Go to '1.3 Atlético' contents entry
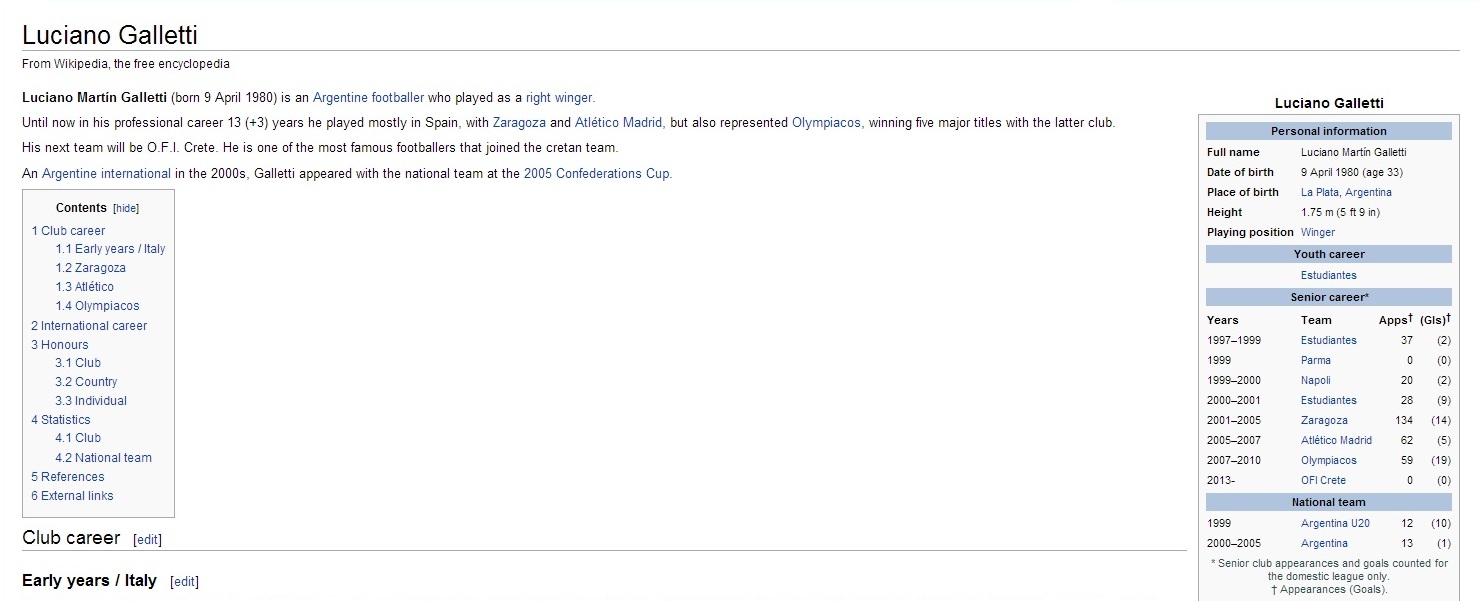Screen dimensions: 1481x601 coord(84,287)
